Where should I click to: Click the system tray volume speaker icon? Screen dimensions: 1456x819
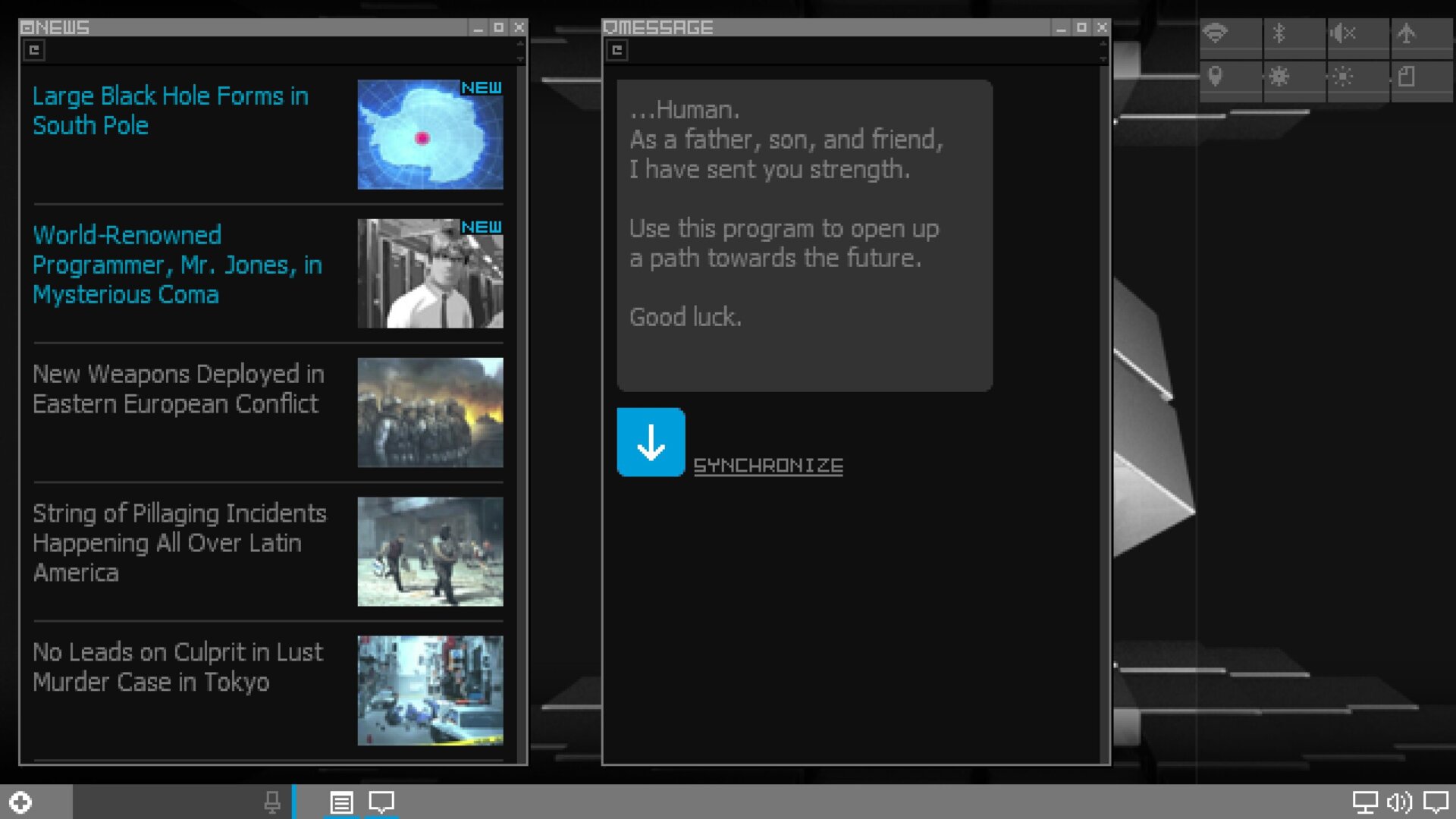pyautogui.click(x=1399, y=802)
